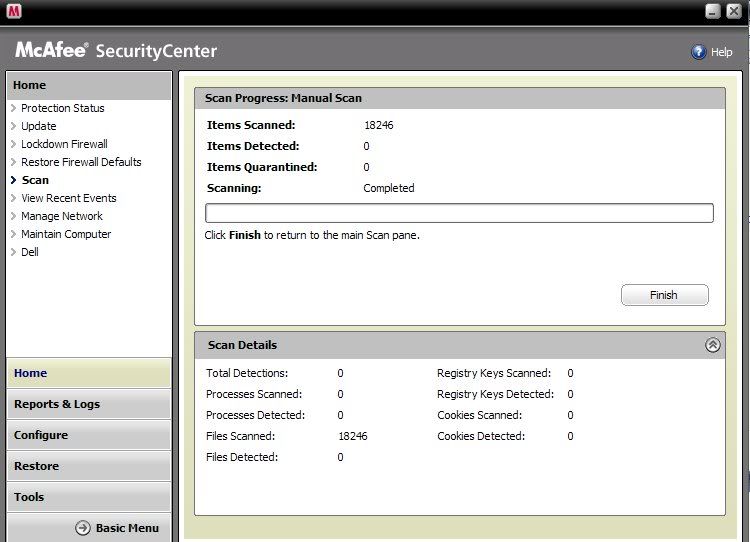This screenshot has height=542, width=750.
Task: Click the chevron beside Lockdown Firewall
Action: 13,144
